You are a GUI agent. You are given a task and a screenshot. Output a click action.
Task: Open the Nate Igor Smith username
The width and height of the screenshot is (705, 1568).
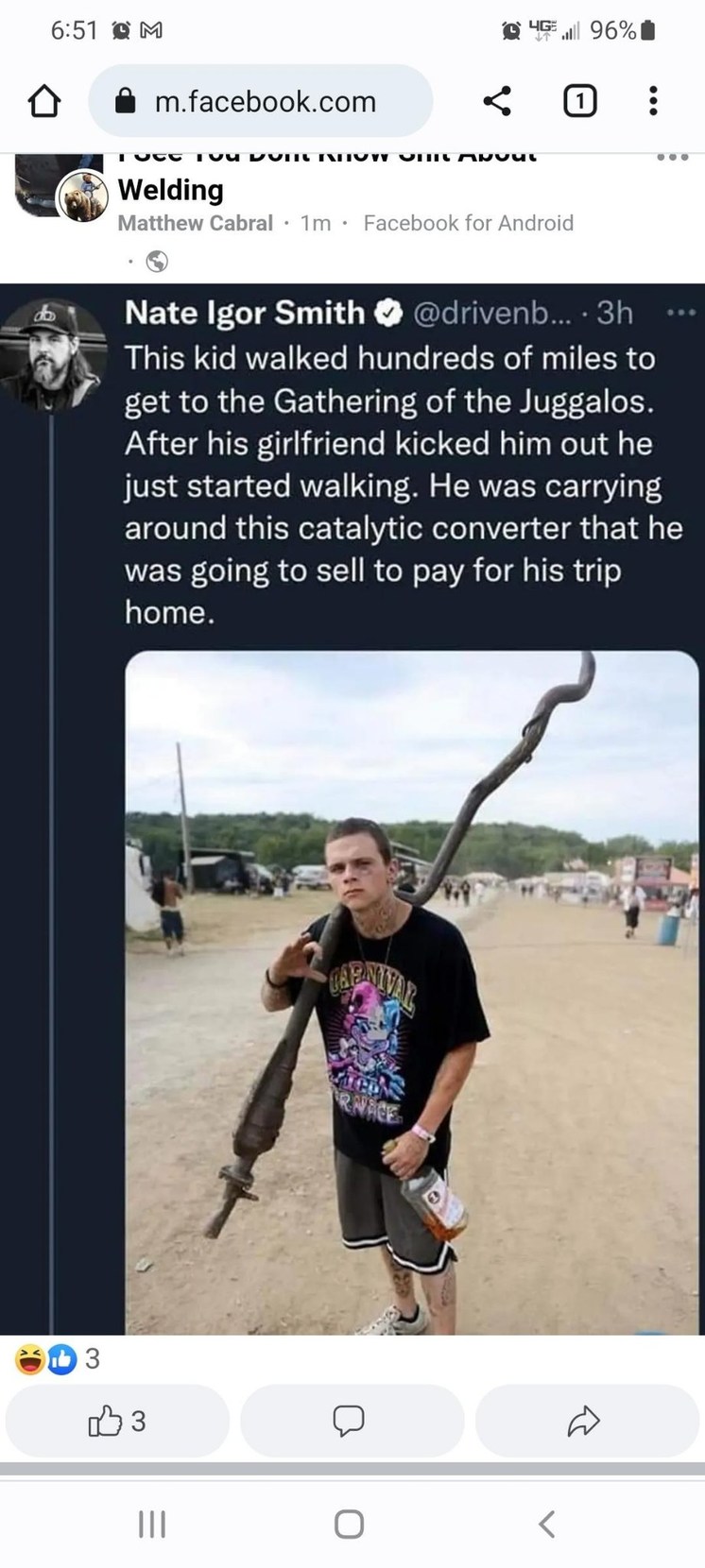pos(244,312)
